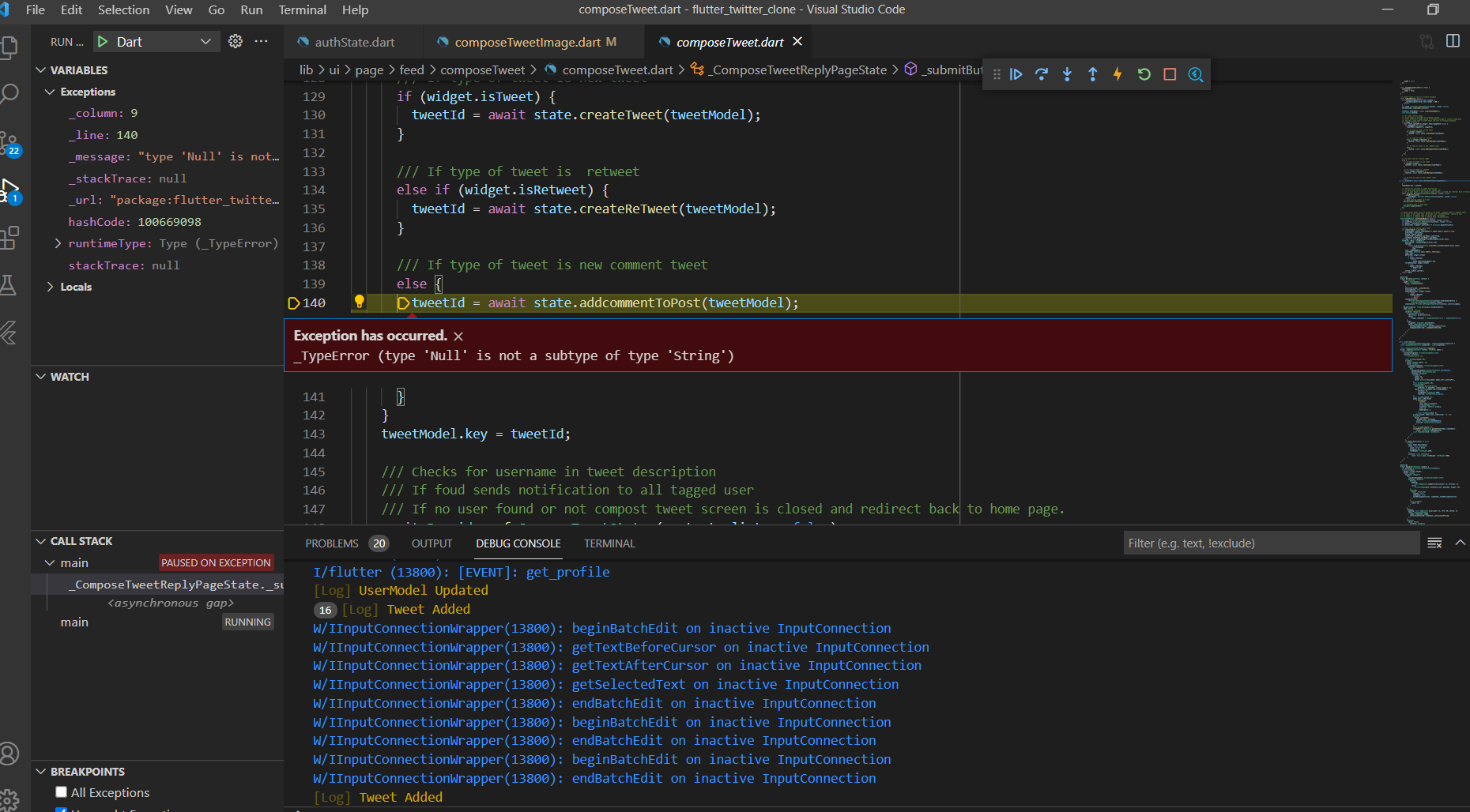
Task: Grab the debug toolbar drag handle
Action: tap(997, 74)
